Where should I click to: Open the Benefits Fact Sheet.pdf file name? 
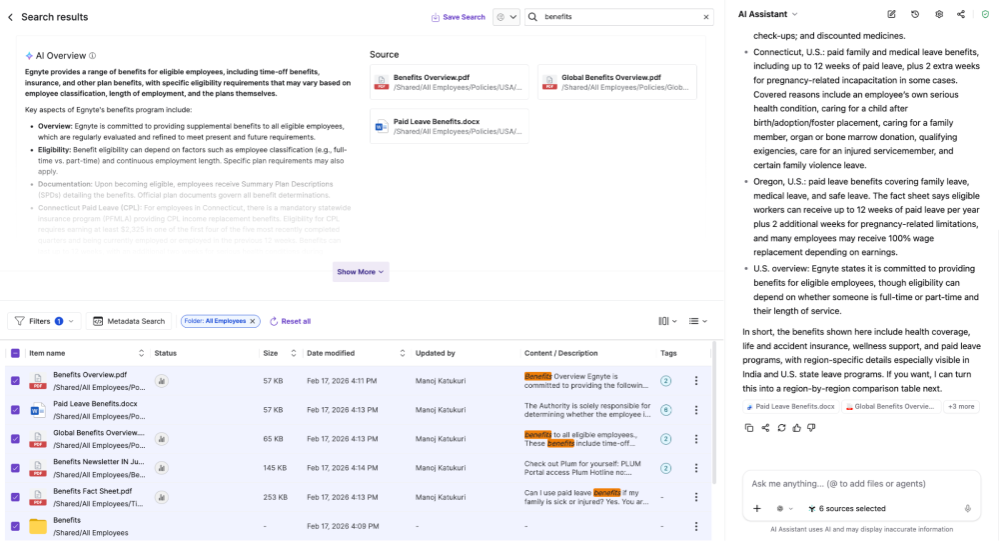click(92, 491)
